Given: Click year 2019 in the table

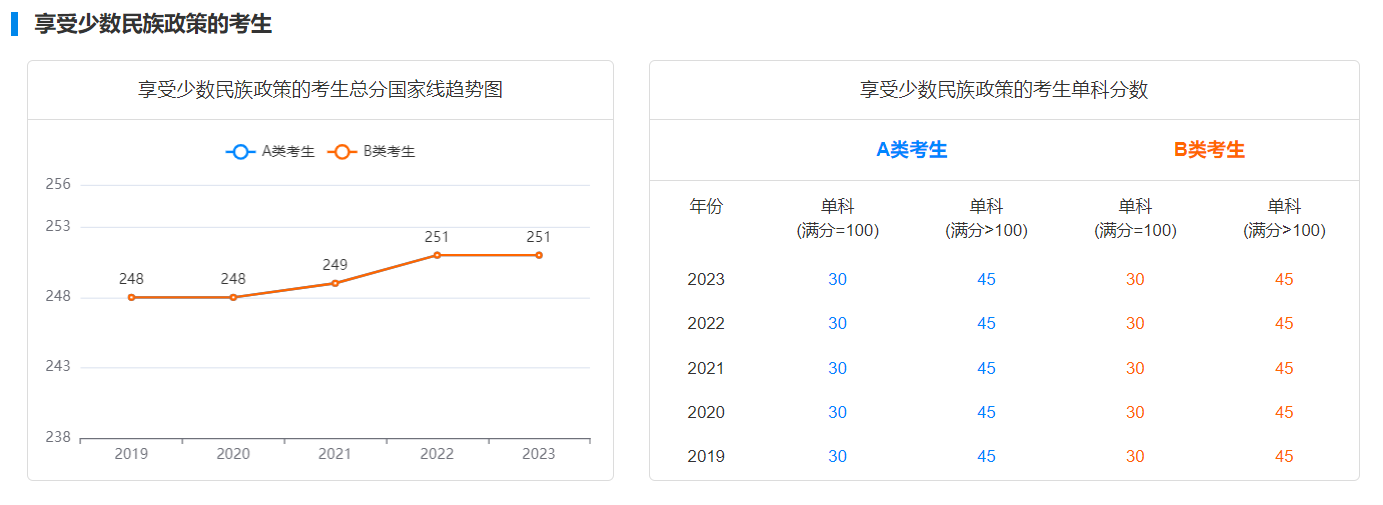Looking at the screenshot, I should (706, 457).
